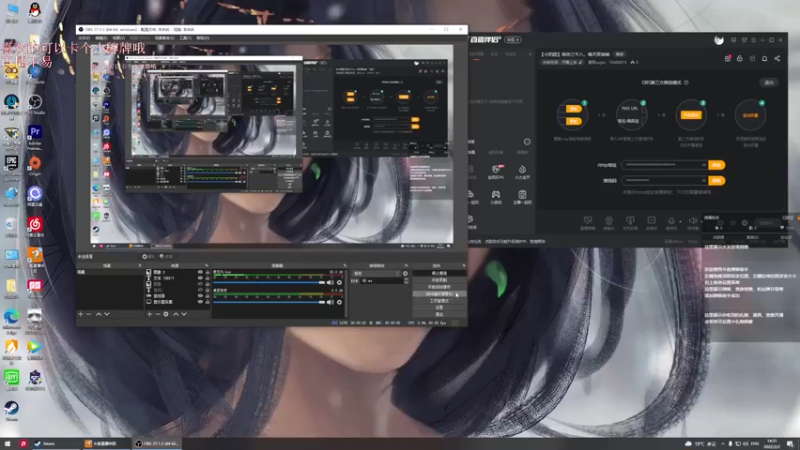The image size is (800, 450).
Task: Click speaker icon in streaming companion bottom bar
Action: (x=692, y=221)
